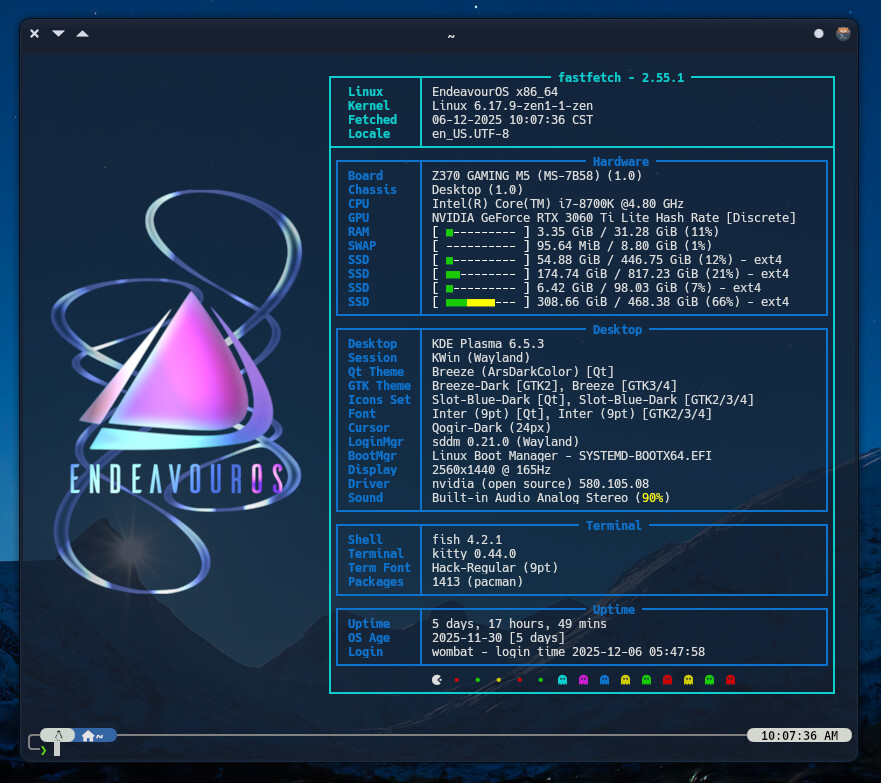
Task: Click the "~" window title text
Action: coord(451,35)
